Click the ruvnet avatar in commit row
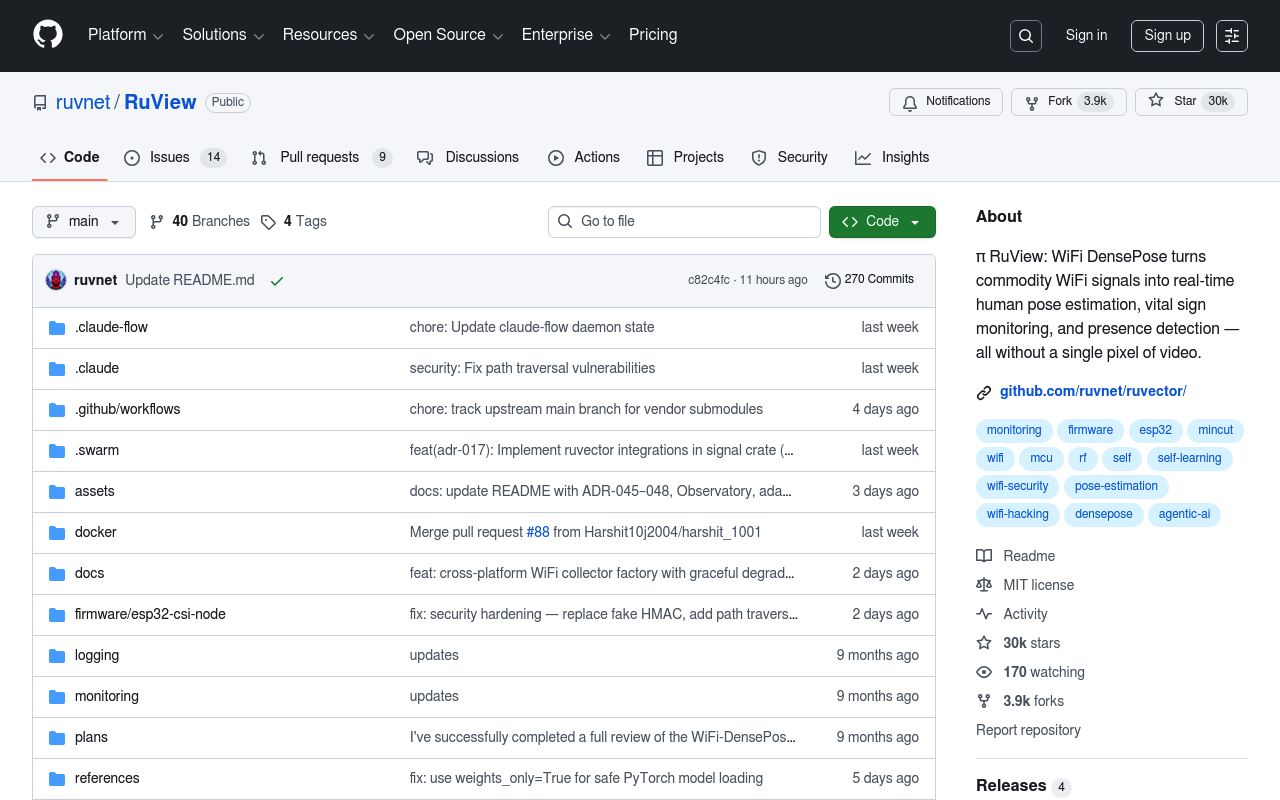 pyautogui.click(x=56, y=280)
